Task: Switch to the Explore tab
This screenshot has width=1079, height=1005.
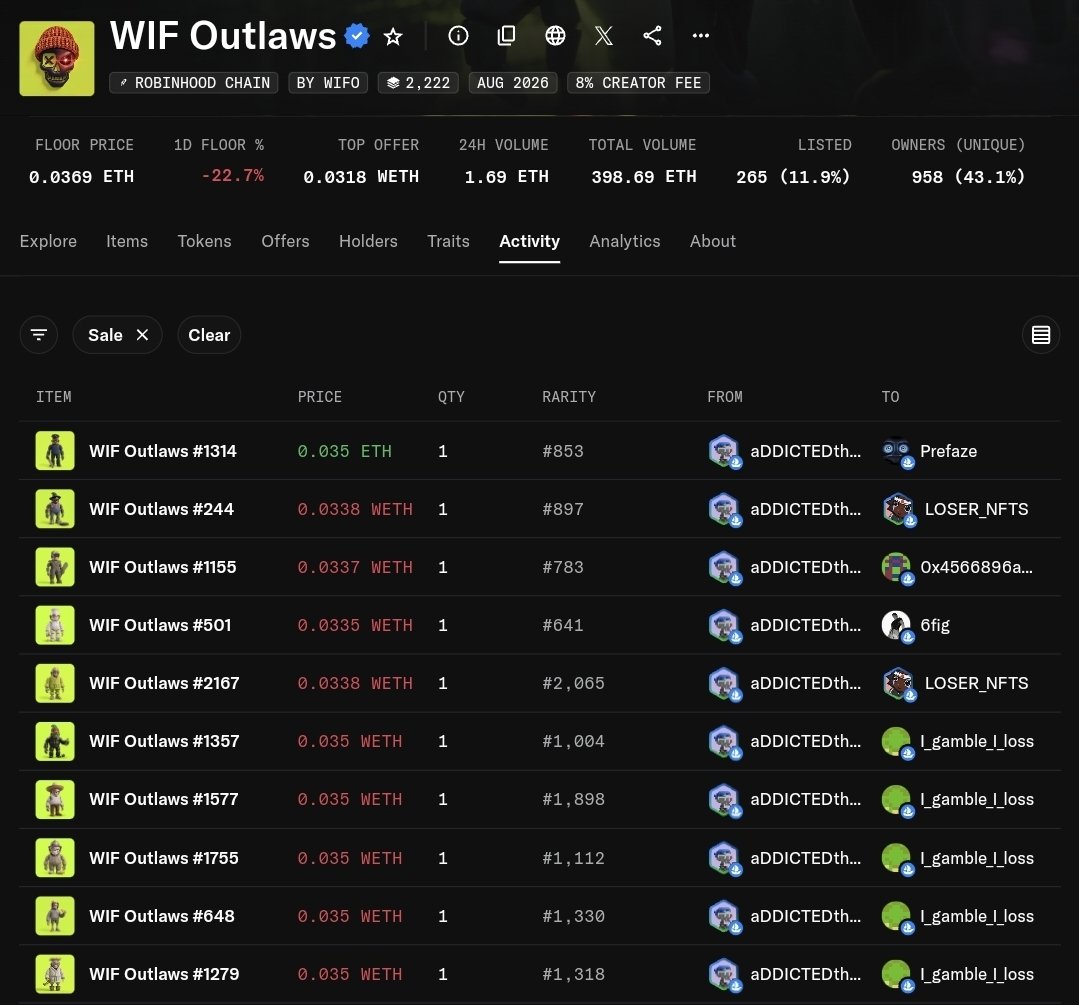Action: (x=48, y=241)
